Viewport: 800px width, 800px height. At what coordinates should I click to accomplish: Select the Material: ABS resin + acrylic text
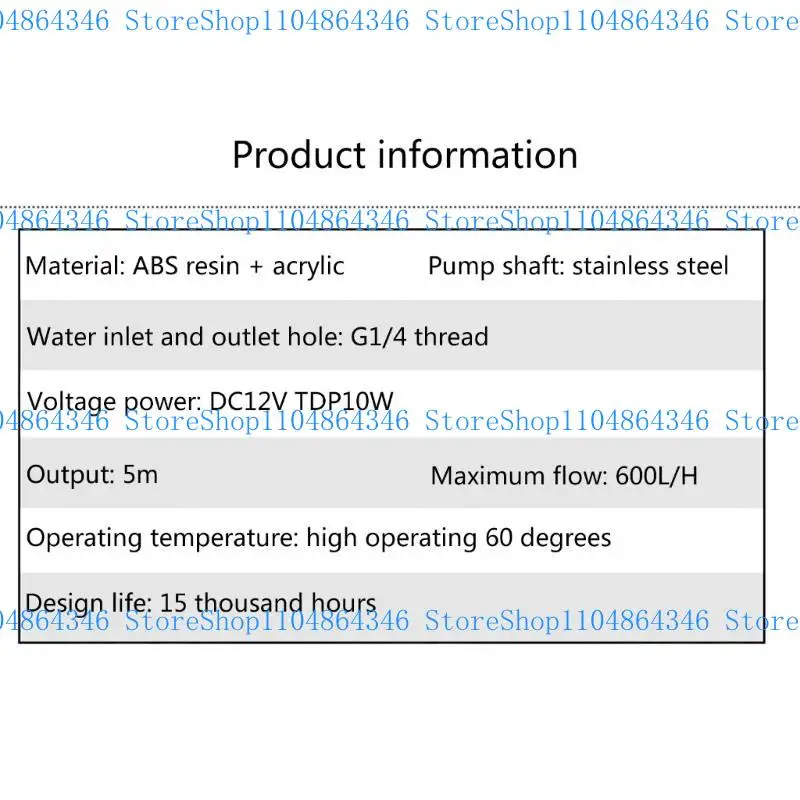(185, 266)
